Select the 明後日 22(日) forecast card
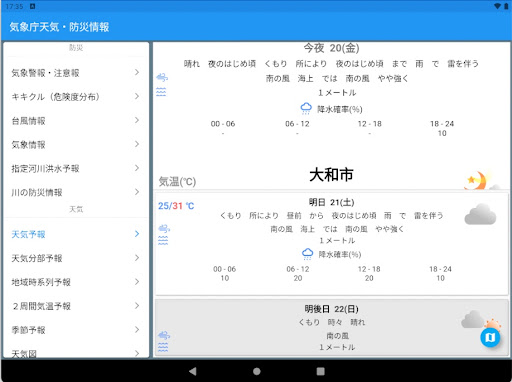Image resolution: width=512 pixels, height=382 pixels. [x=332, y=328]
